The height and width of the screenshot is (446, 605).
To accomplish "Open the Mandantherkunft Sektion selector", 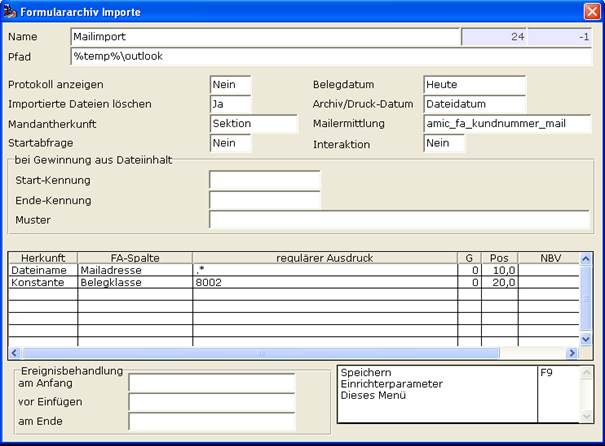I will click(x=254, y=124).
